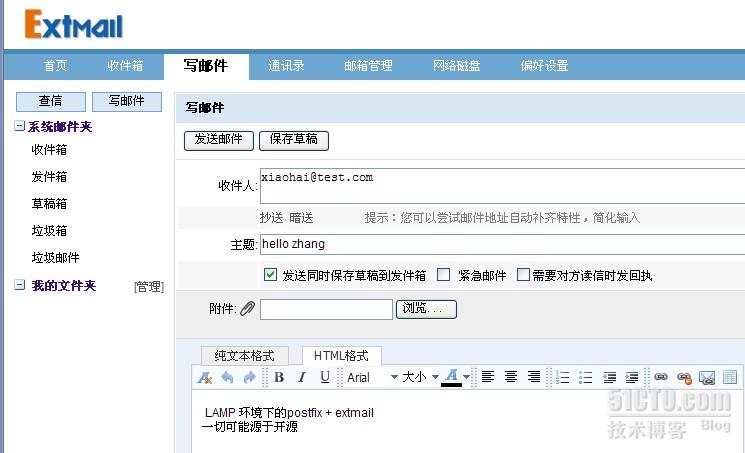745x453 pixels.
Task: Click the 浏览... button
Action: tap(426, 309)
